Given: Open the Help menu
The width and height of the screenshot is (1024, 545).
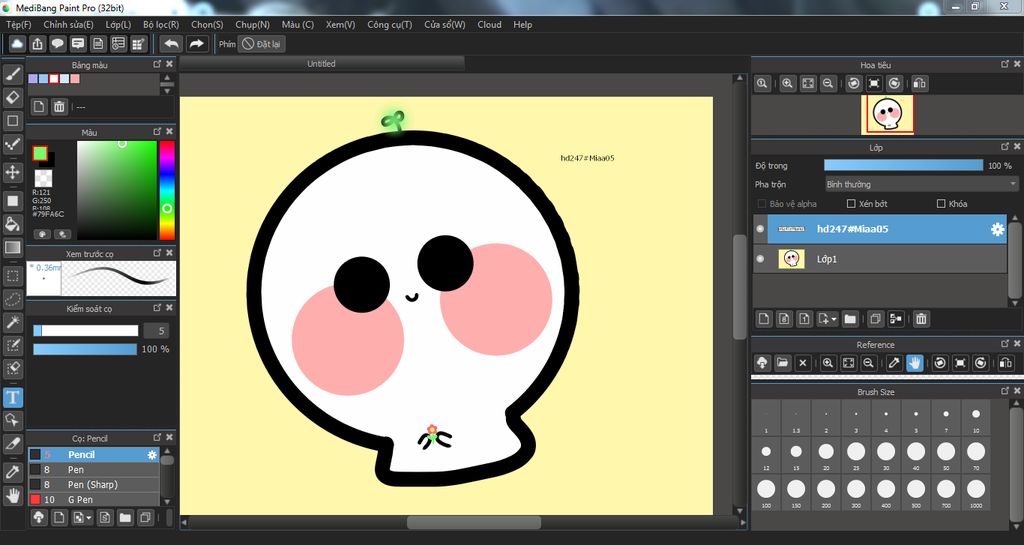Looking at the screenshot, I should (x=522, y=24).
